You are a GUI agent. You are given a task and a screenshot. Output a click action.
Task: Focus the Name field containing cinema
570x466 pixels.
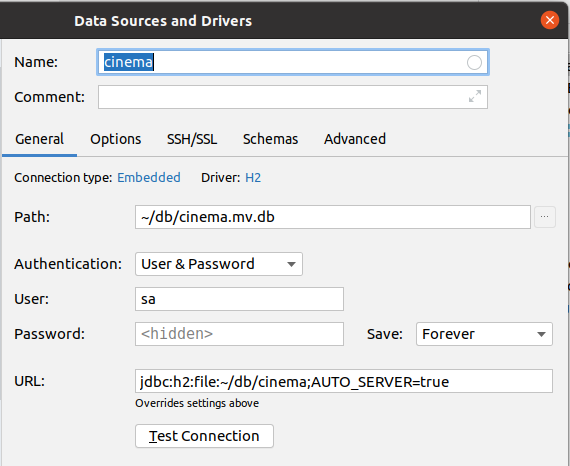click(x=293, y=62)
